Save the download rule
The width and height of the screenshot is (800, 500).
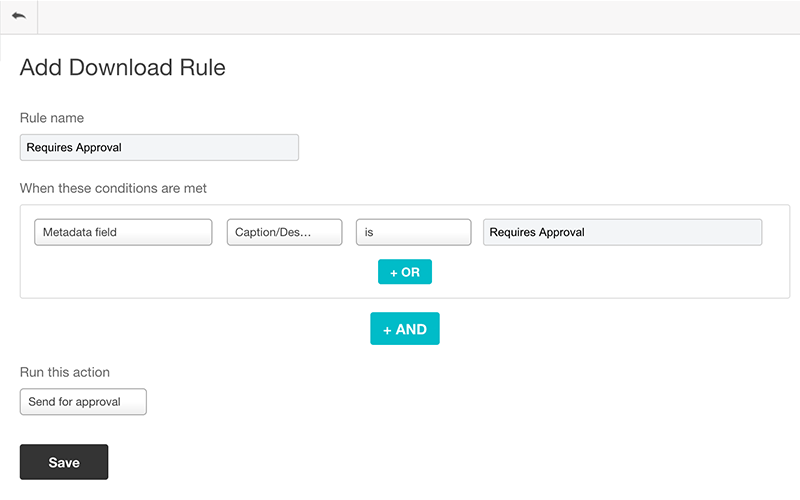click(64, 462)
